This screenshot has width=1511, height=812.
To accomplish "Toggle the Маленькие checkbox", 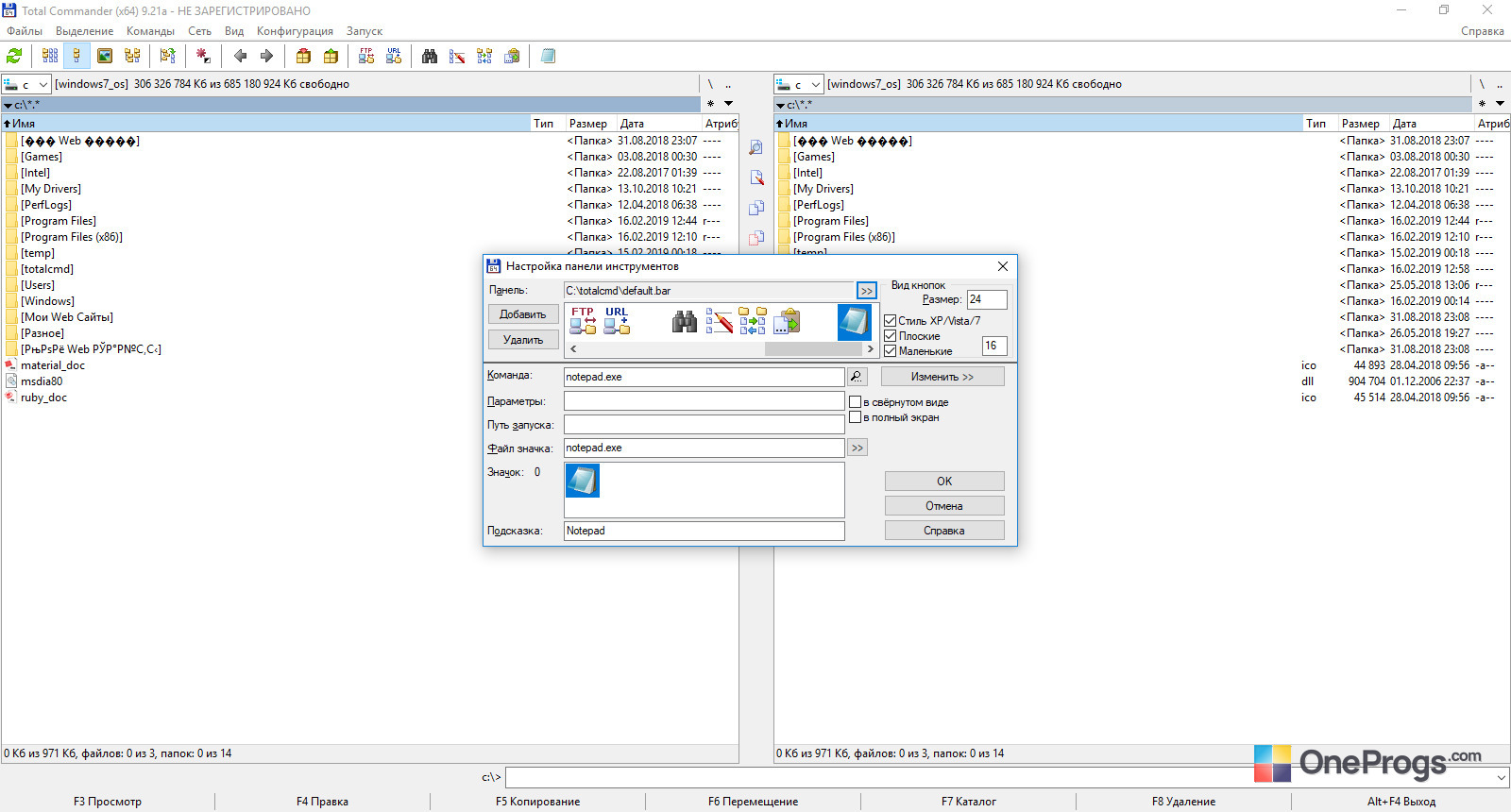I will coord(891,351).
